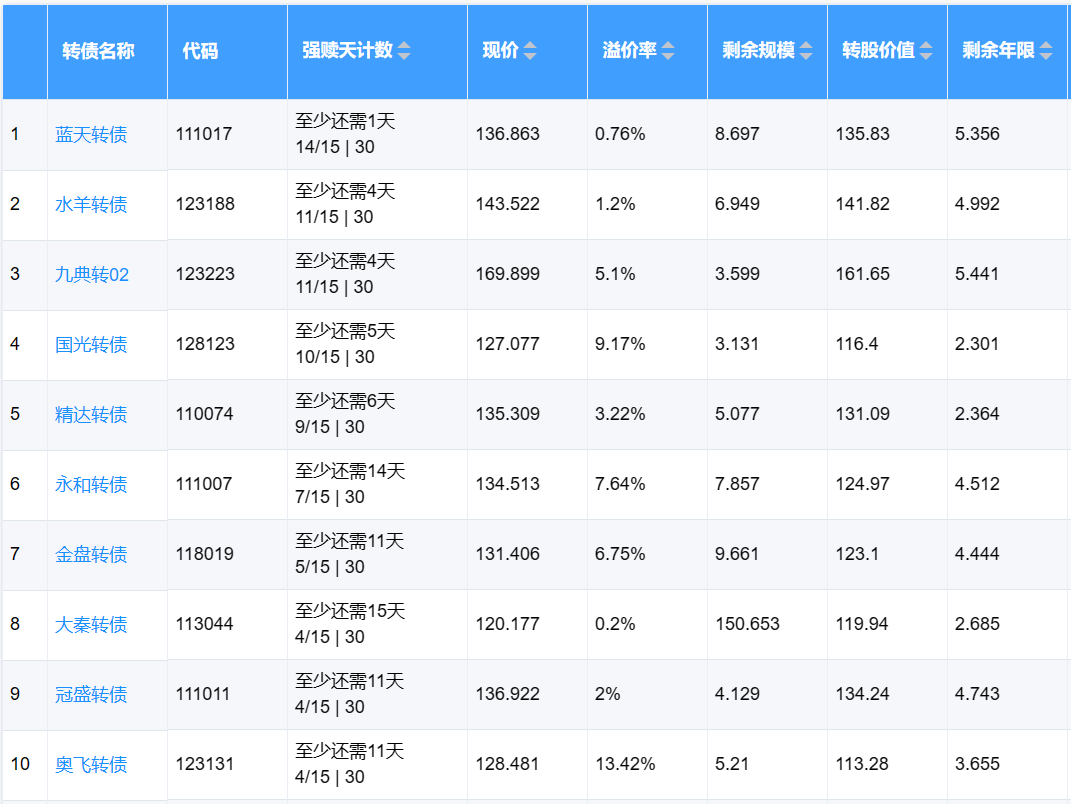Click the 转股价值 sort arrows
The width and height of the screenshot is (1071, 804).
926,51
